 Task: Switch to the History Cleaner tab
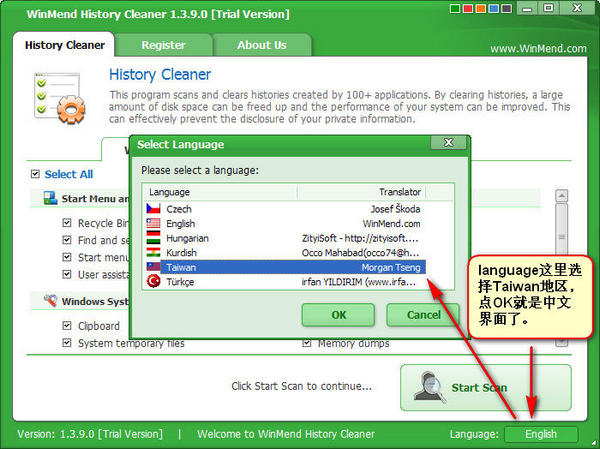coord(64,45)
